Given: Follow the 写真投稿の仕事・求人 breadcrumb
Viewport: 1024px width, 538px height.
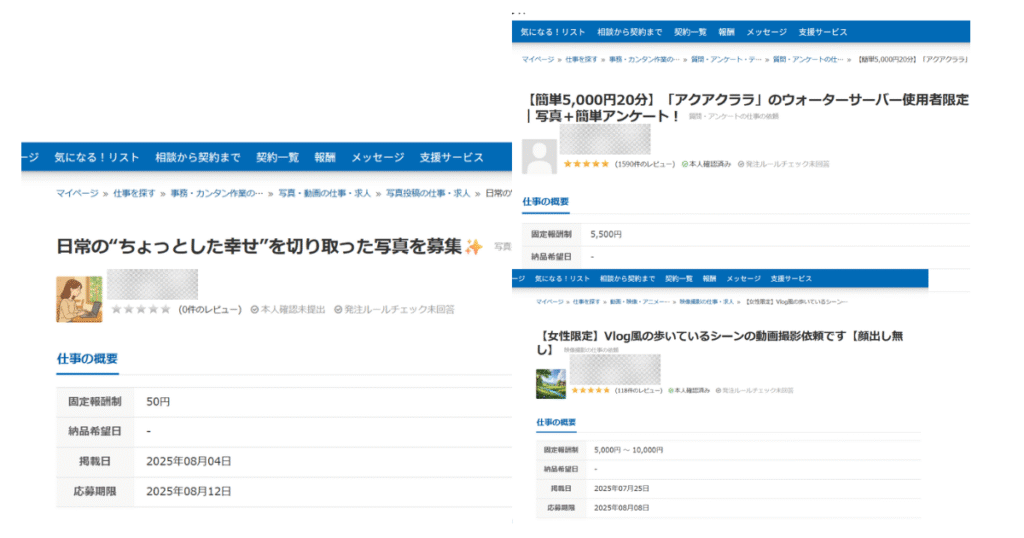Looking at the screenshot, I should 428,193.
